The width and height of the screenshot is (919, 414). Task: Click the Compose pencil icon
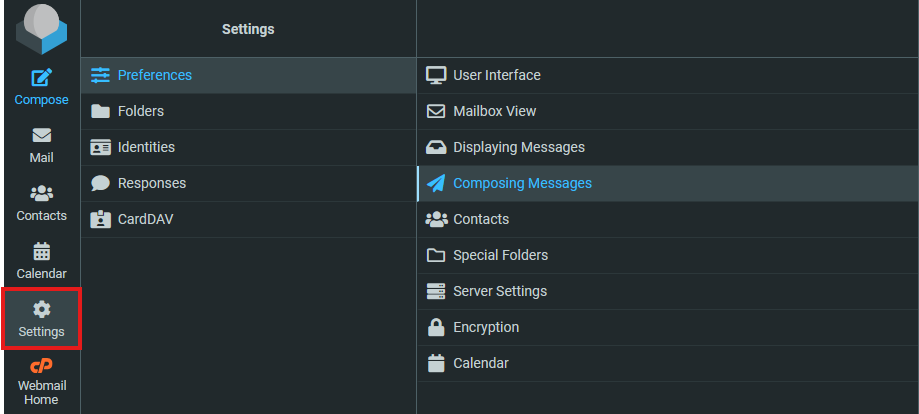pyautogui.click(x=41, y=78)
